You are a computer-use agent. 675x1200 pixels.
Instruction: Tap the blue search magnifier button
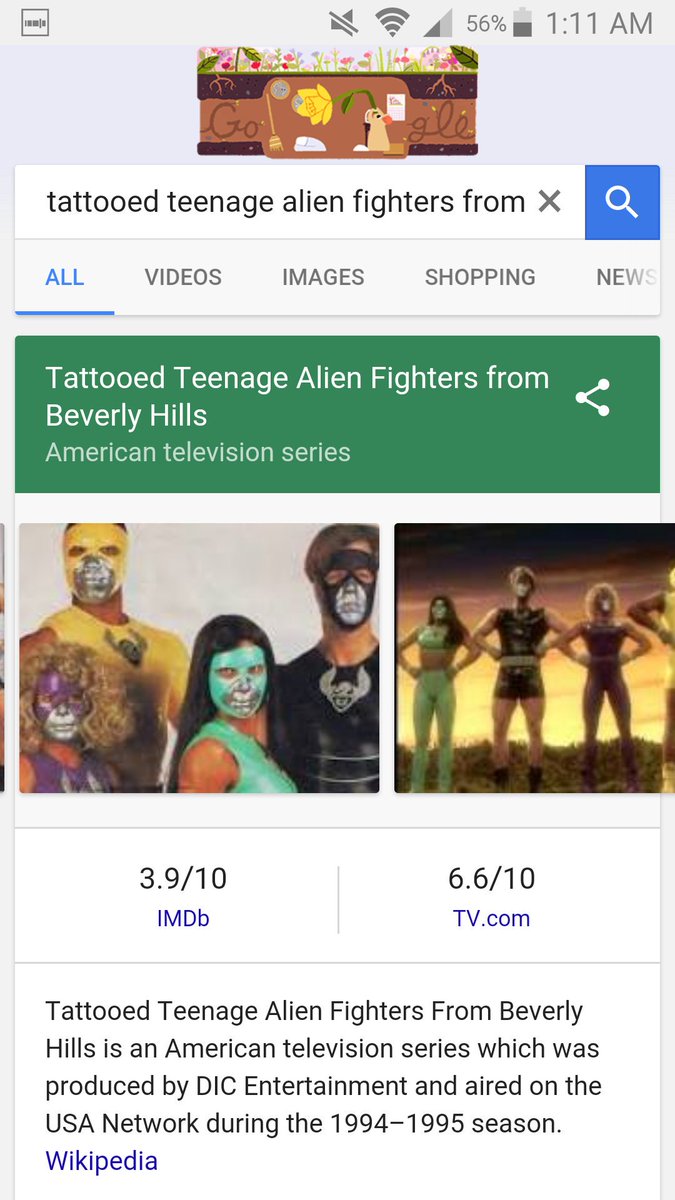click(622, 202)
